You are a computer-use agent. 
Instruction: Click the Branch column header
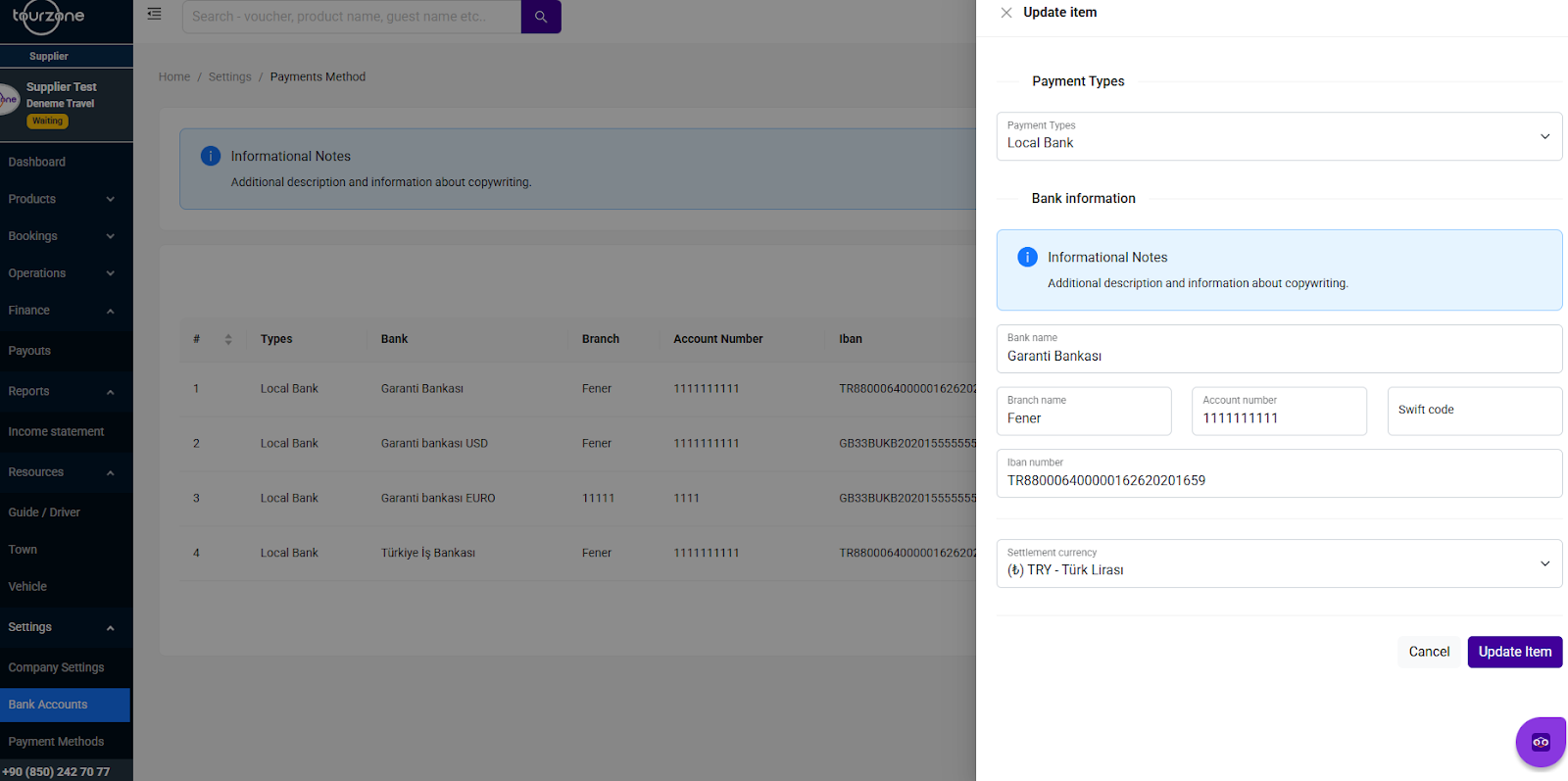(x=601, y=339)
